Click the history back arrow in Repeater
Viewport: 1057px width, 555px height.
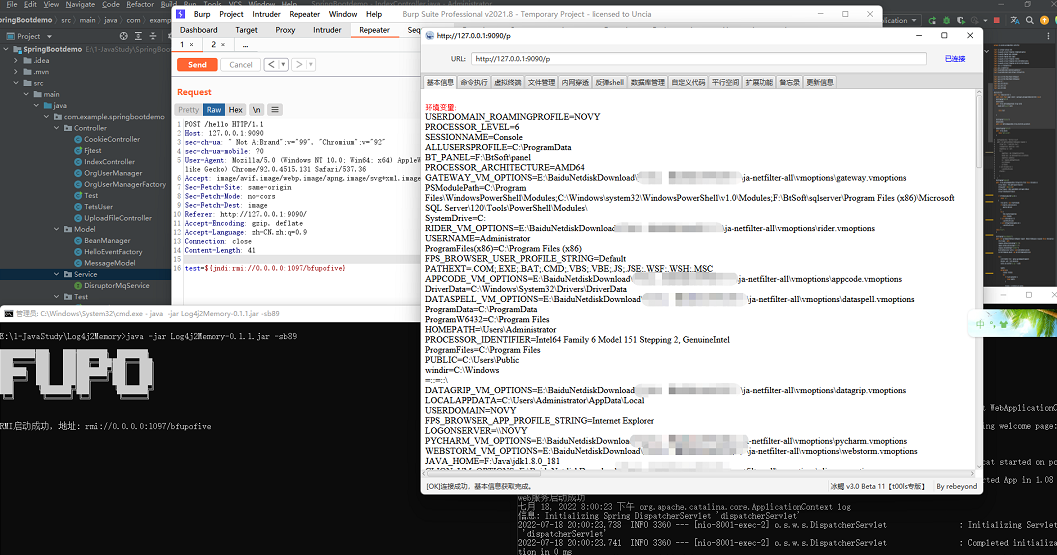tap(271, 65)
